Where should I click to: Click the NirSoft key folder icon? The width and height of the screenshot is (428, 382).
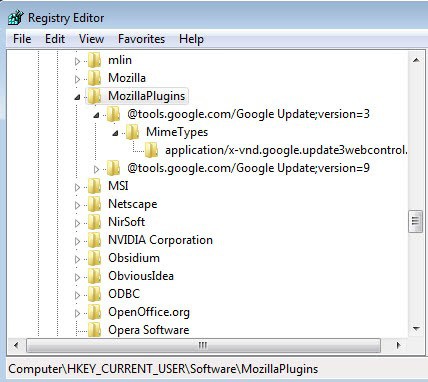pyautogui.click(x=95, y=222)
